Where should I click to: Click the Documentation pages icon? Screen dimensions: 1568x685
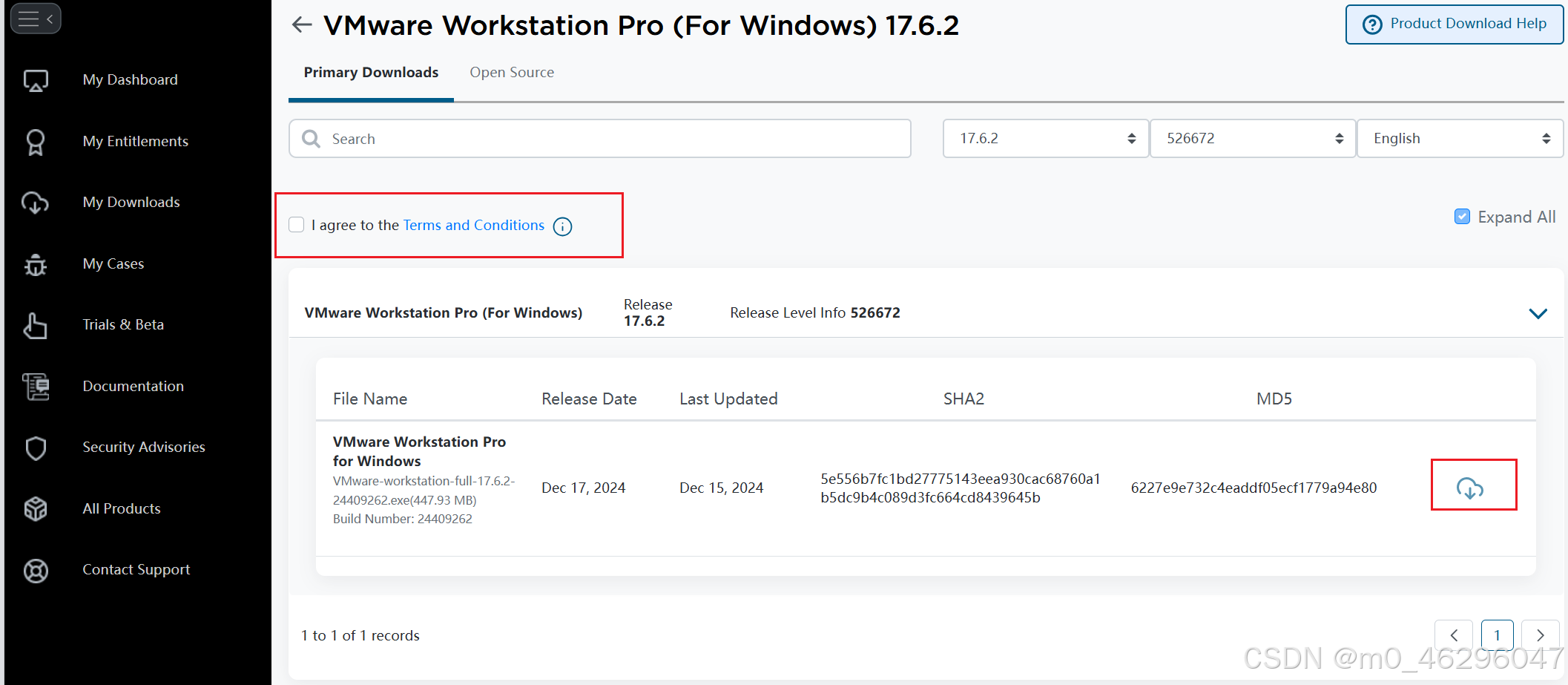36,387
